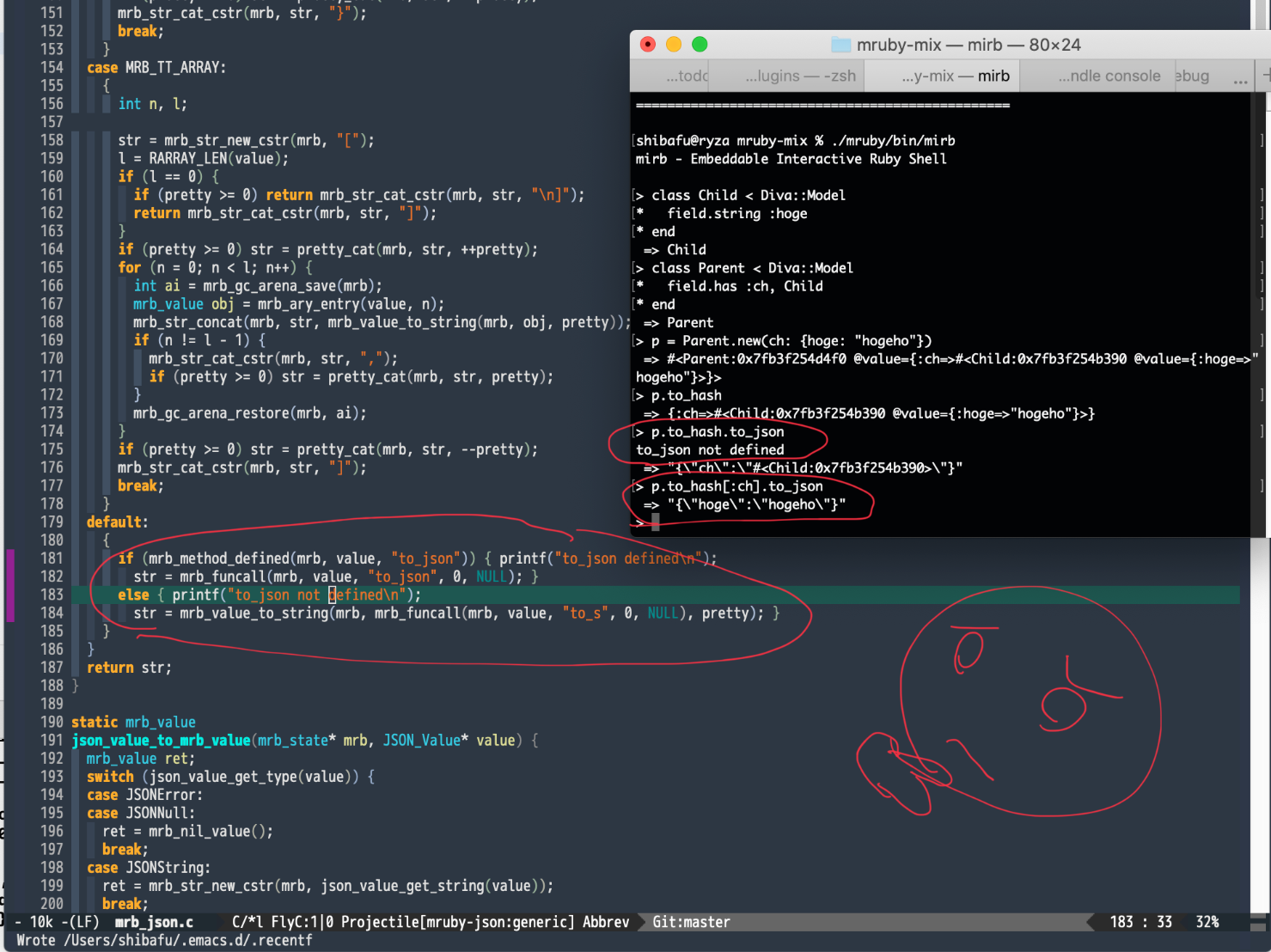
Task: Click the terminal prompt cursor at bottom line
Action: point(656,522)
